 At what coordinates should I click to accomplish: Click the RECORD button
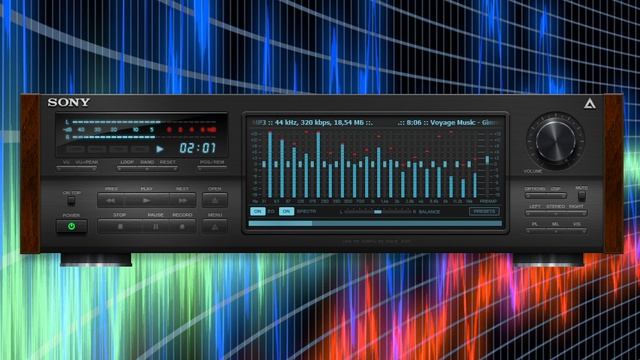(x=182, y=227)
